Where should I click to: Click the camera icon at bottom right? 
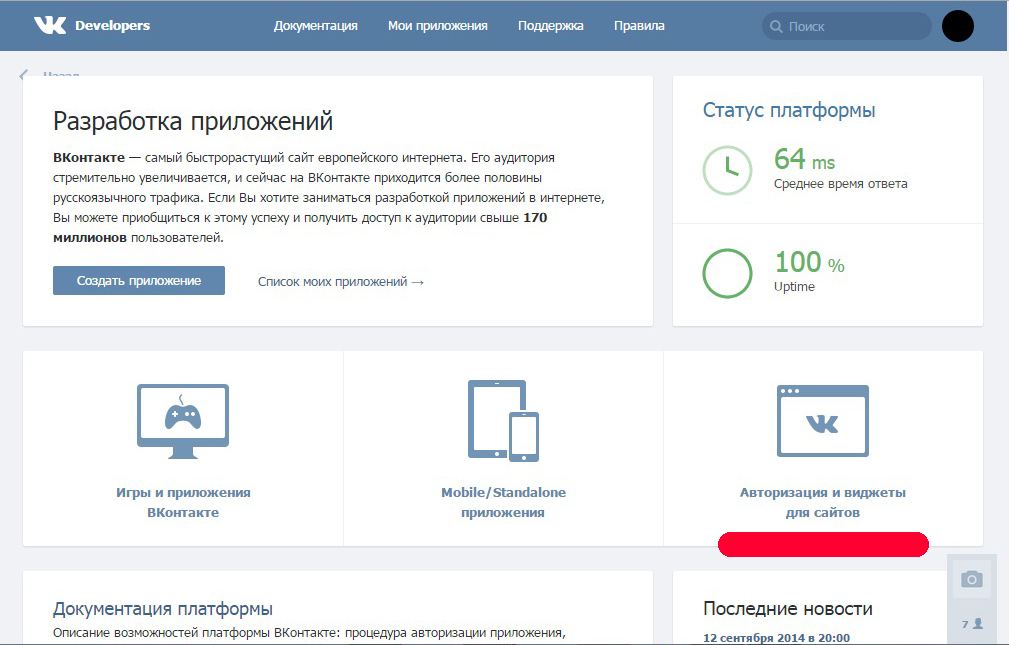tap(972, 579)
